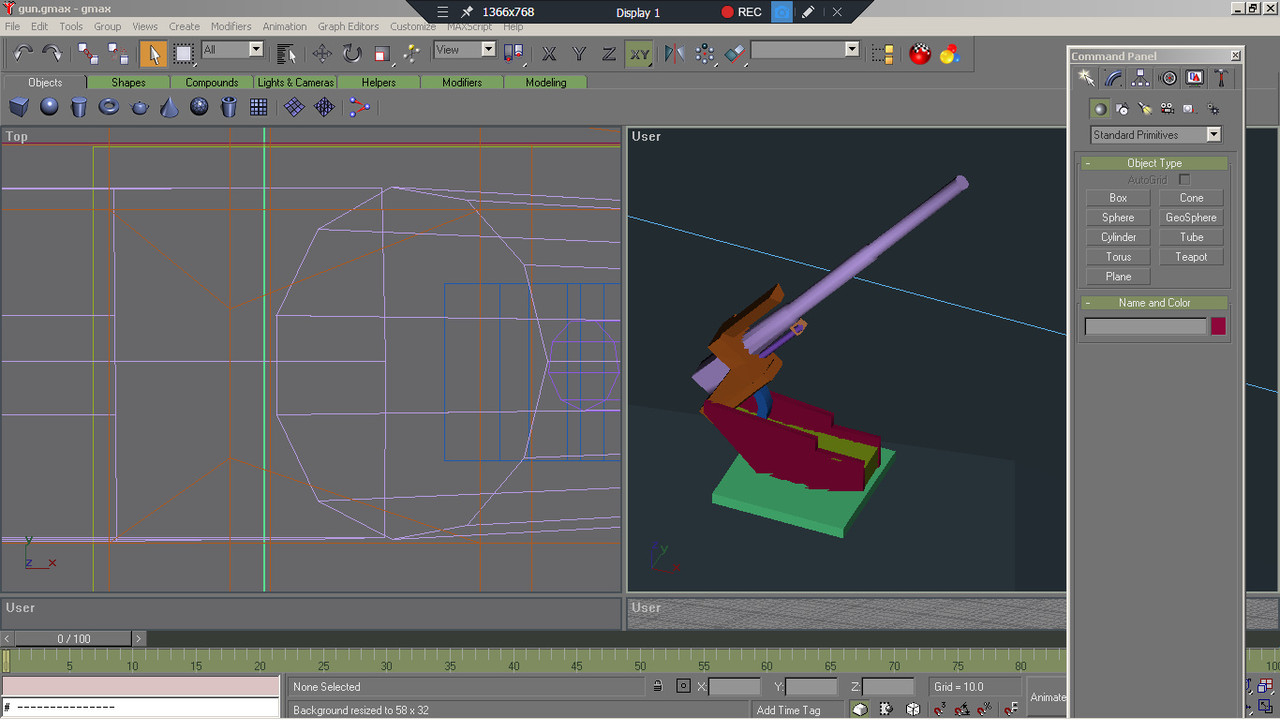
Task: Choose the Select Object arrow tool
Action: (x=153, y=53)
